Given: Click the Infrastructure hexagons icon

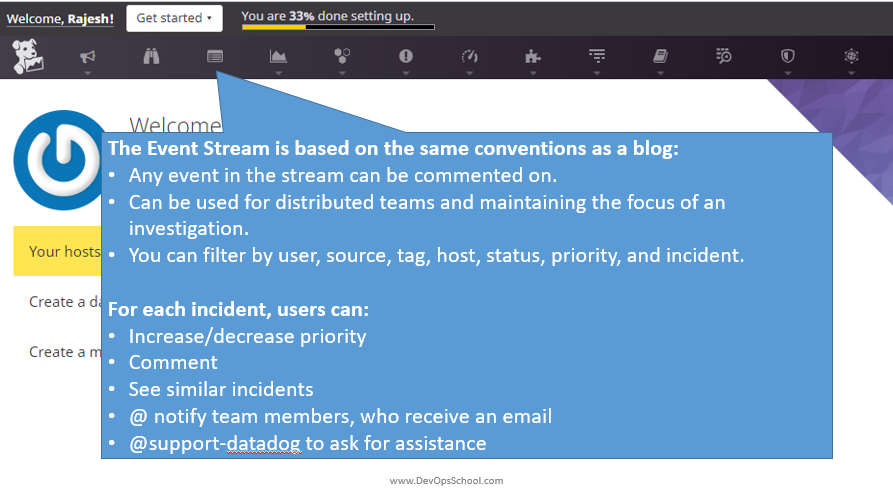Looking at the screenshot, I should pyautogui.click(x=342, y=57).
